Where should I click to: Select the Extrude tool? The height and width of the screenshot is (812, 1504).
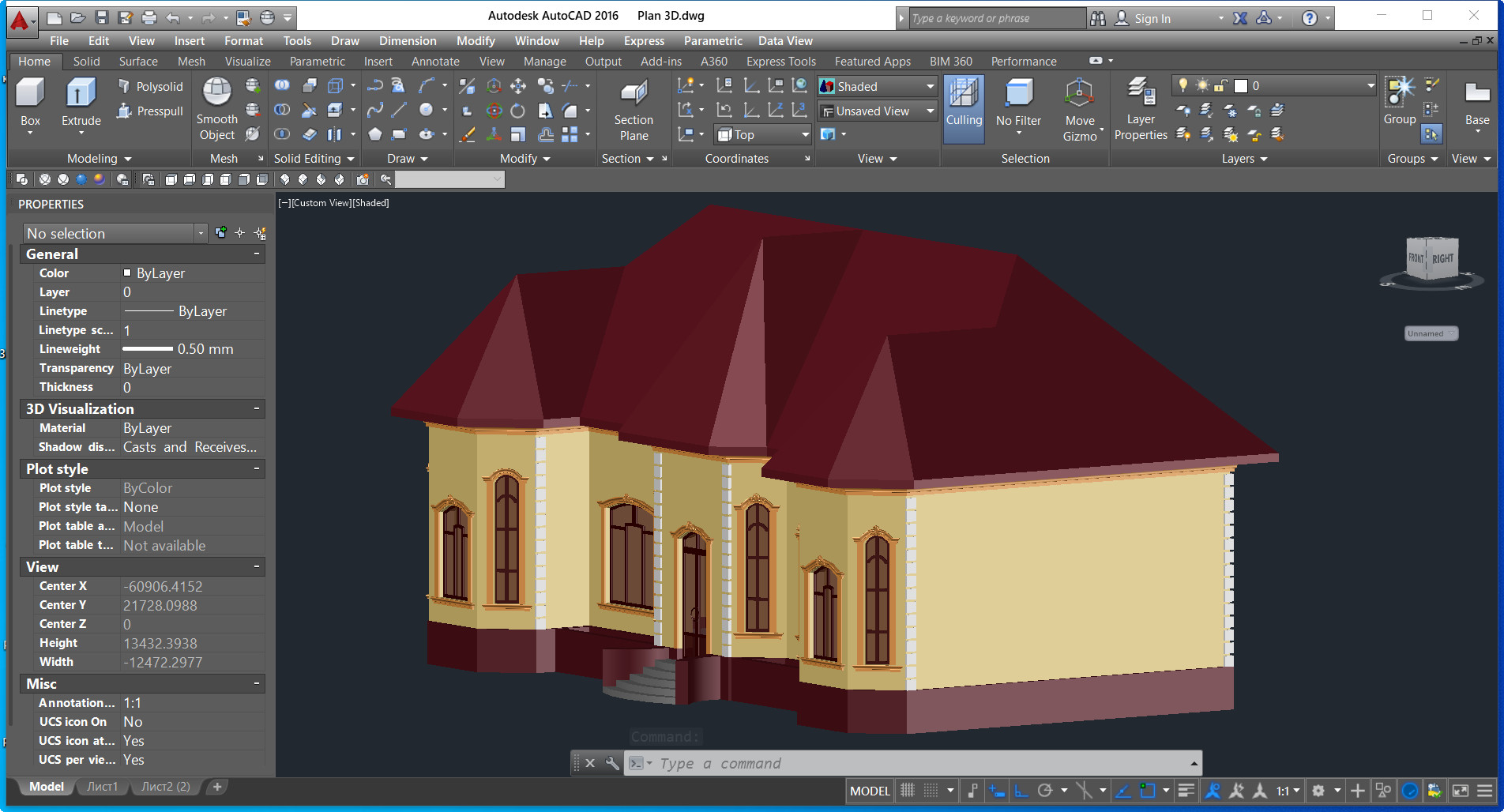click(81, 101)
